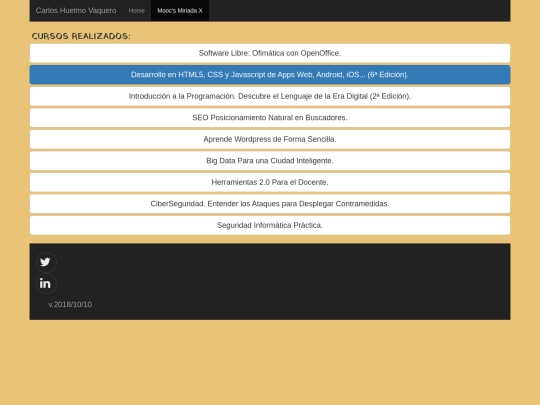Image resolution: width=540 pixels, height=405 pixels.
Task: Open Herramientas 2.0 Para el Docente
Action: pos(270,182)
